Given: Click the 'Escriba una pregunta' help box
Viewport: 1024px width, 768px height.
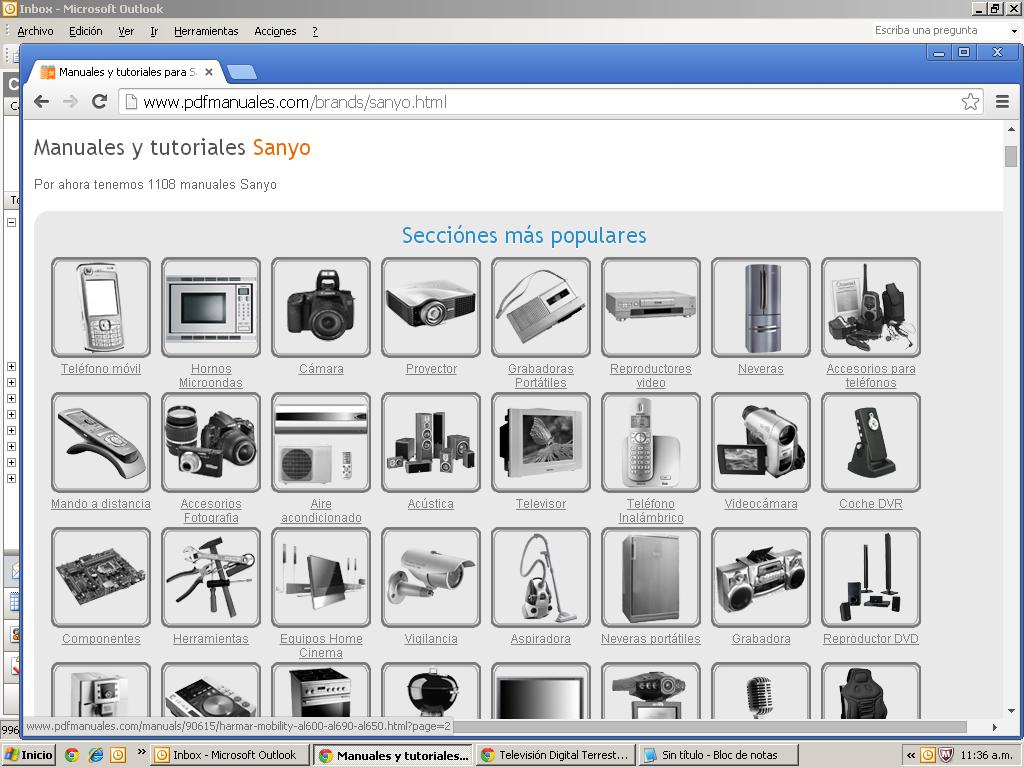Looking at the screenshot, I should 938,30.
